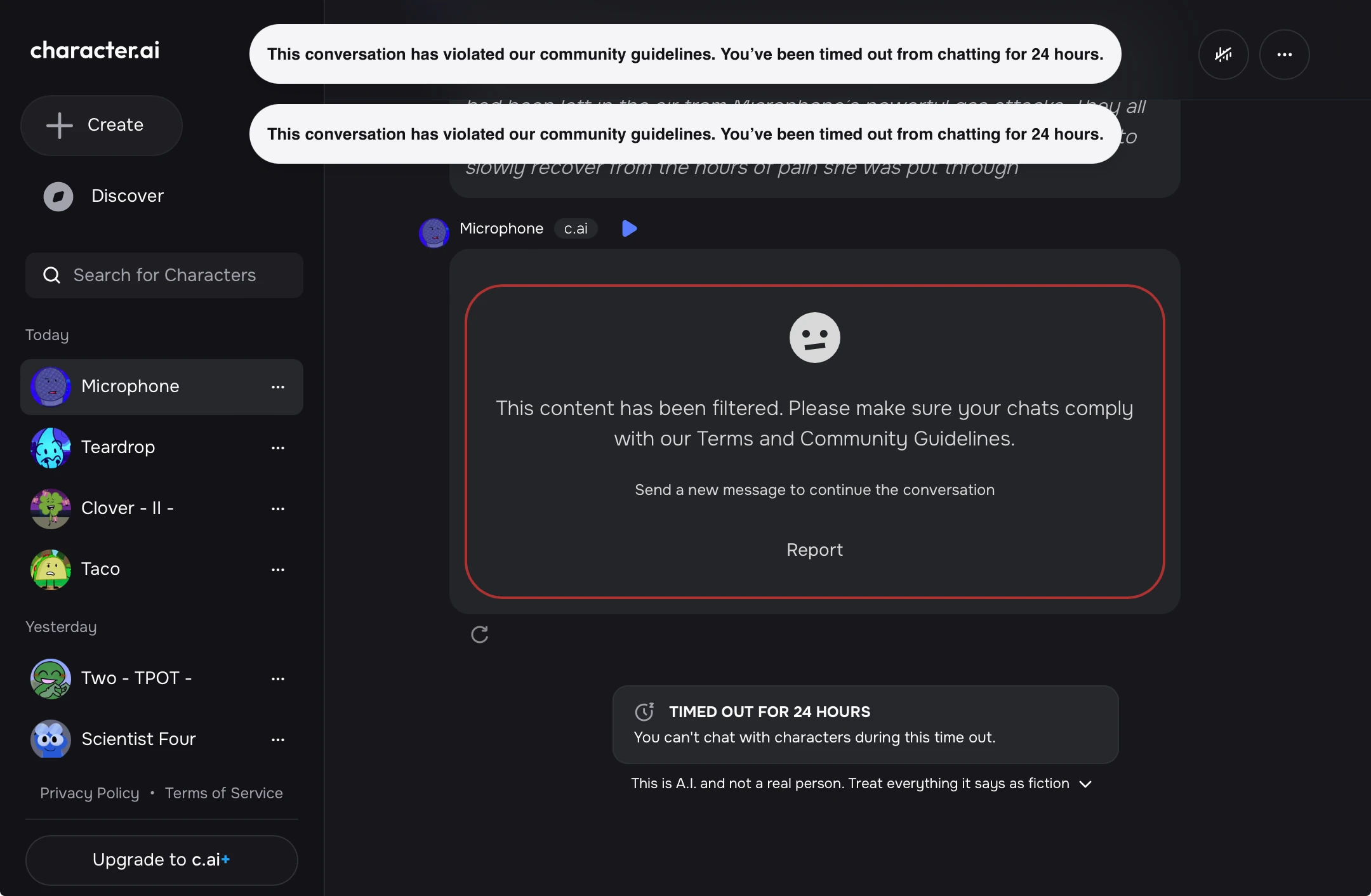This screenshot has width=1371, height=896.
Task: Click the Discover compass icon
Action: tap(58, 196)
